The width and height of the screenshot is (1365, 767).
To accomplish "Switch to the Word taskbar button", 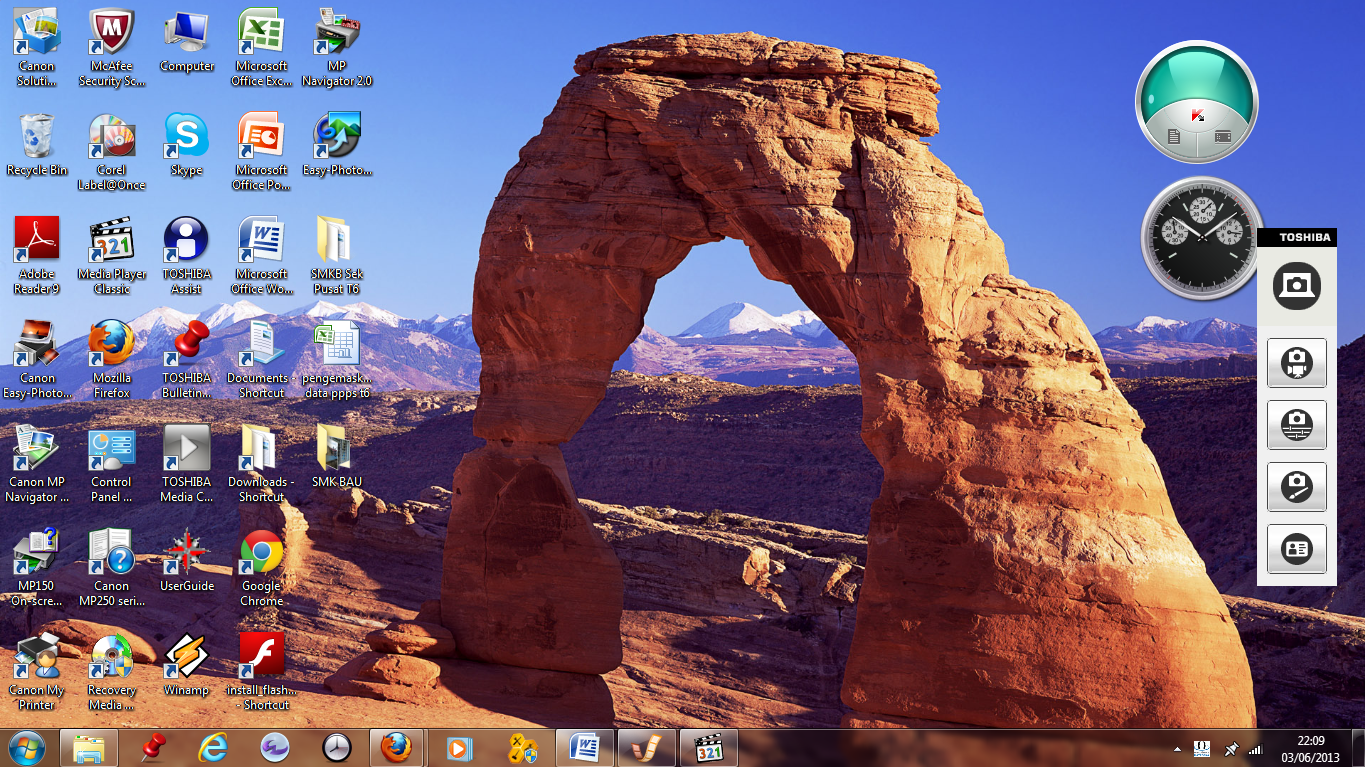I will coord(585,747).
